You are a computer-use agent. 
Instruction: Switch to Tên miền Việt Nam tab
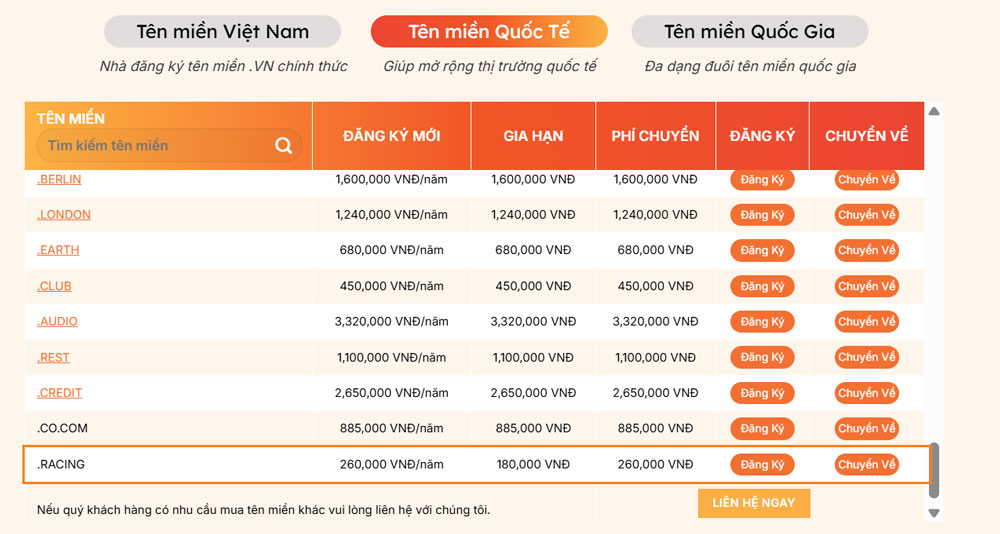tap(223, 31)
